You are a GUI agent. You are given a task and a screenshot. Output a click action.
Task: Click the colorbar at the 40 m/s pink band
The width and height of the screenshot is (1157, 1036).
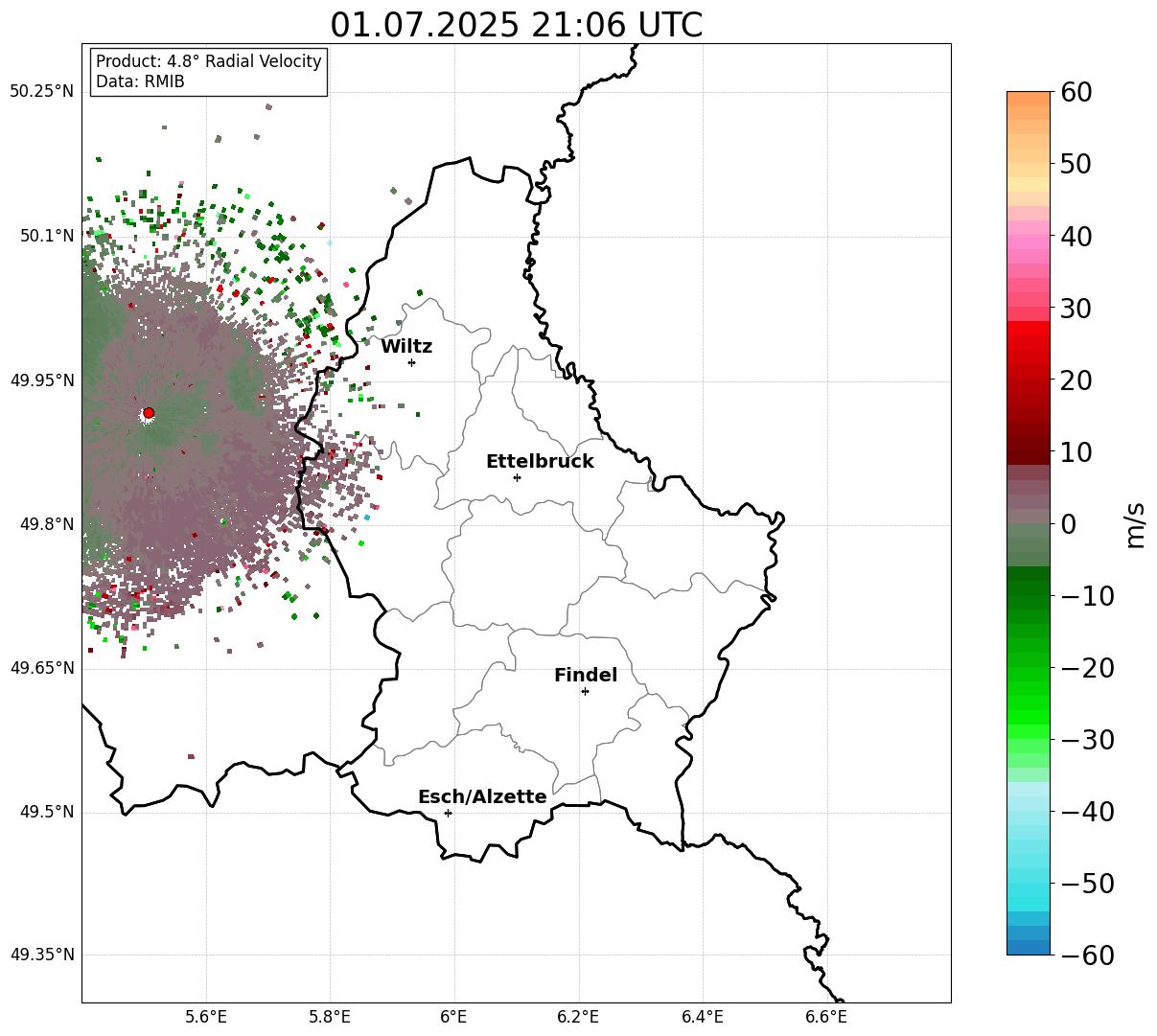coord(1029,236)
